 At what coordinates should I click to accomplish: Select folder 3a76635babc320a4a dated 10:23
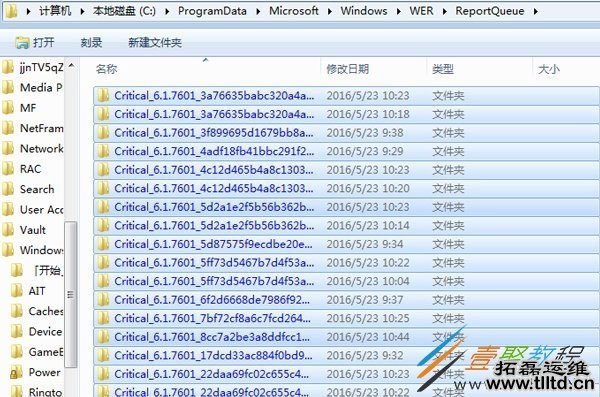[346, 96]
